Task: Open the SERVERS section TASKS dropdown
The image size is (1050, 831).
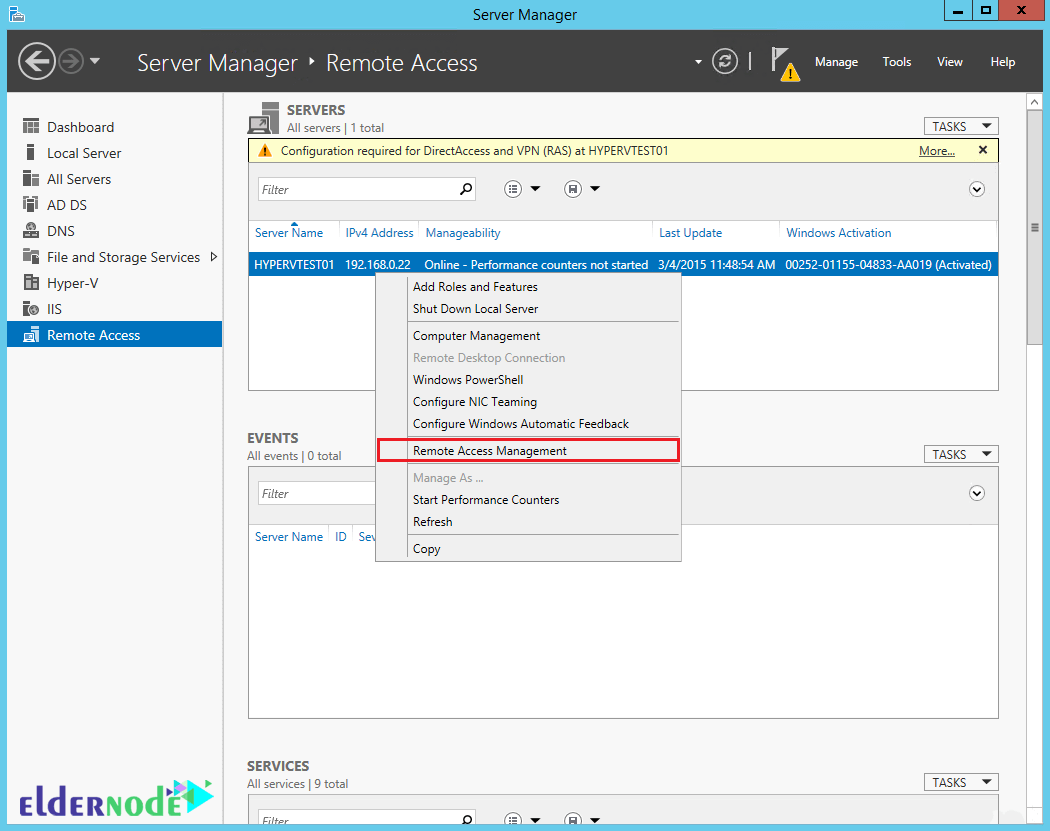Action: click(961, 126)
